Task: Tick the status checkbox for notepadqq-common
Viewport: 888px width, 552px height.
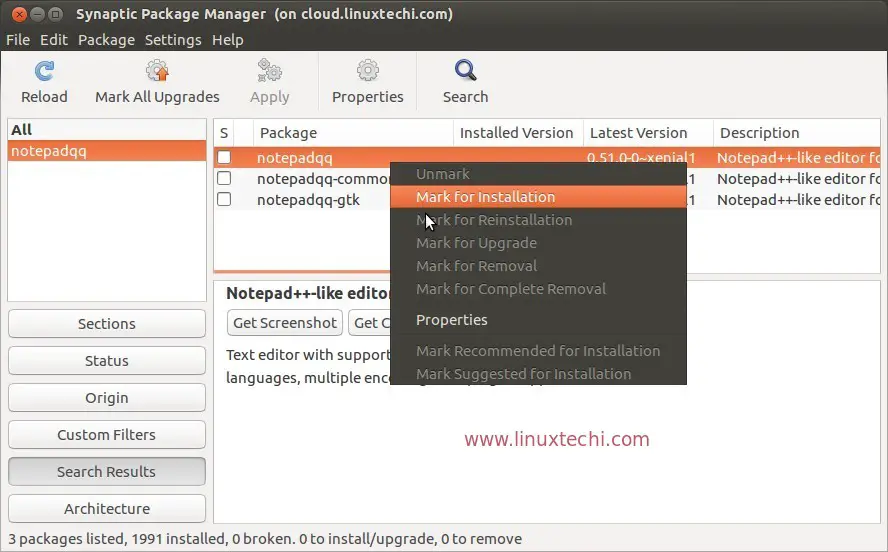Action: (x=224, y=178)
